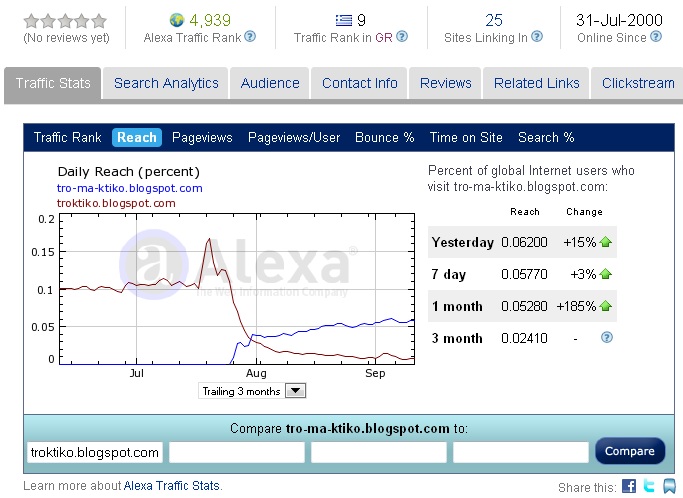
Task: Select the Search % chart option
Action: [546, 138]
